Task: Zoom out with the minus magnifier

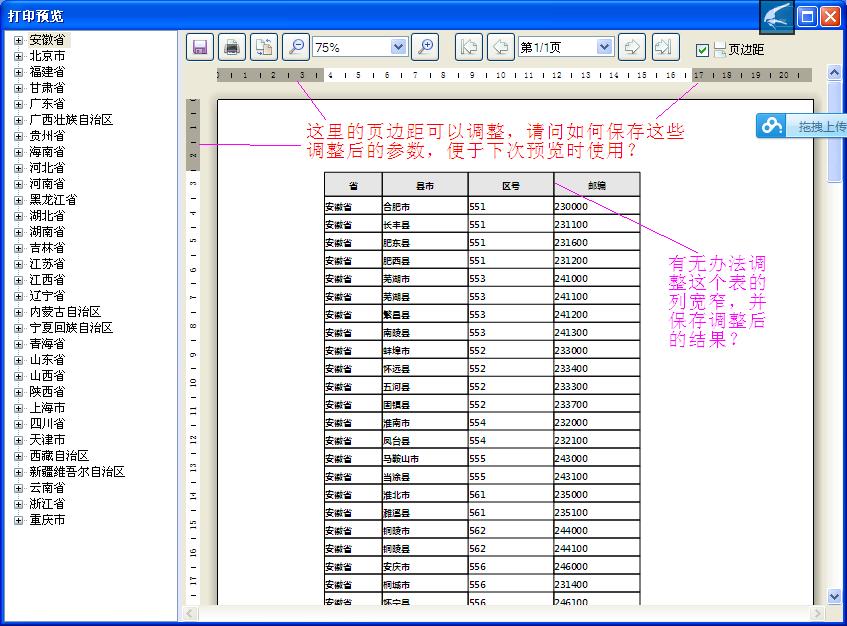Action: 296,47
